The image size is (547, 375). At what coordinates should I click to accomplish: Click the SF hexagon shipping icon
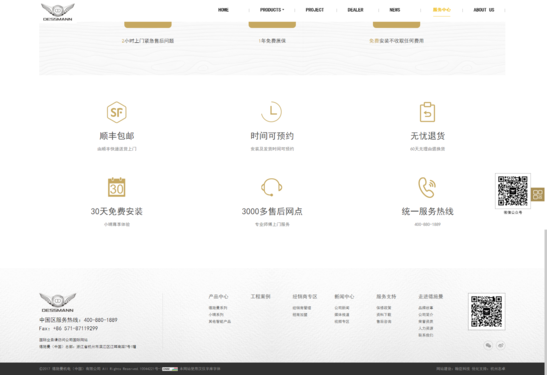(x=117, y=112)
